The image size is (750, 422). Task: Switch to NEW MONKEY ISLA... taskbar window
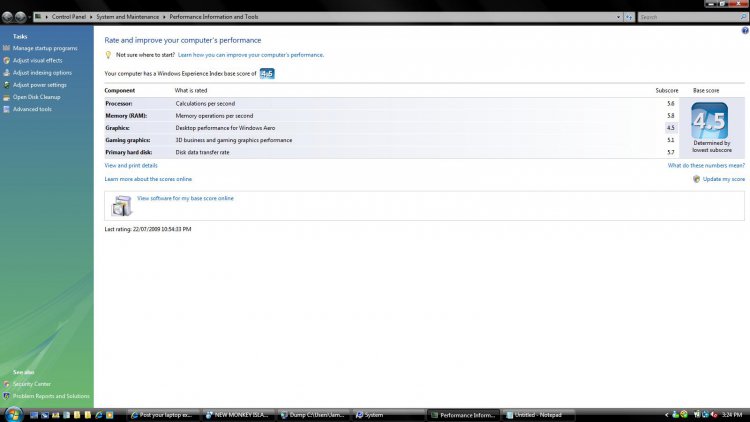pos(238,415)
